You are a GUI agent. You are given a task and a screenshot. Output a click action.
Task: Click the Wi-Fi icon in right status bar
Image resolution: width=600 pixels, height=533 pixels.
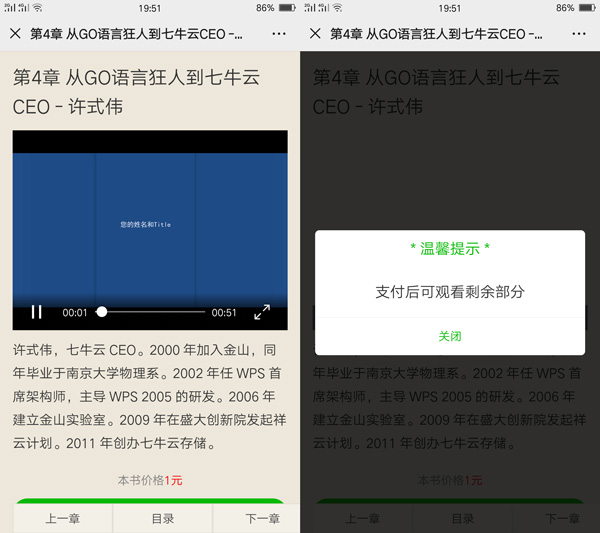(x=338, y=7)
